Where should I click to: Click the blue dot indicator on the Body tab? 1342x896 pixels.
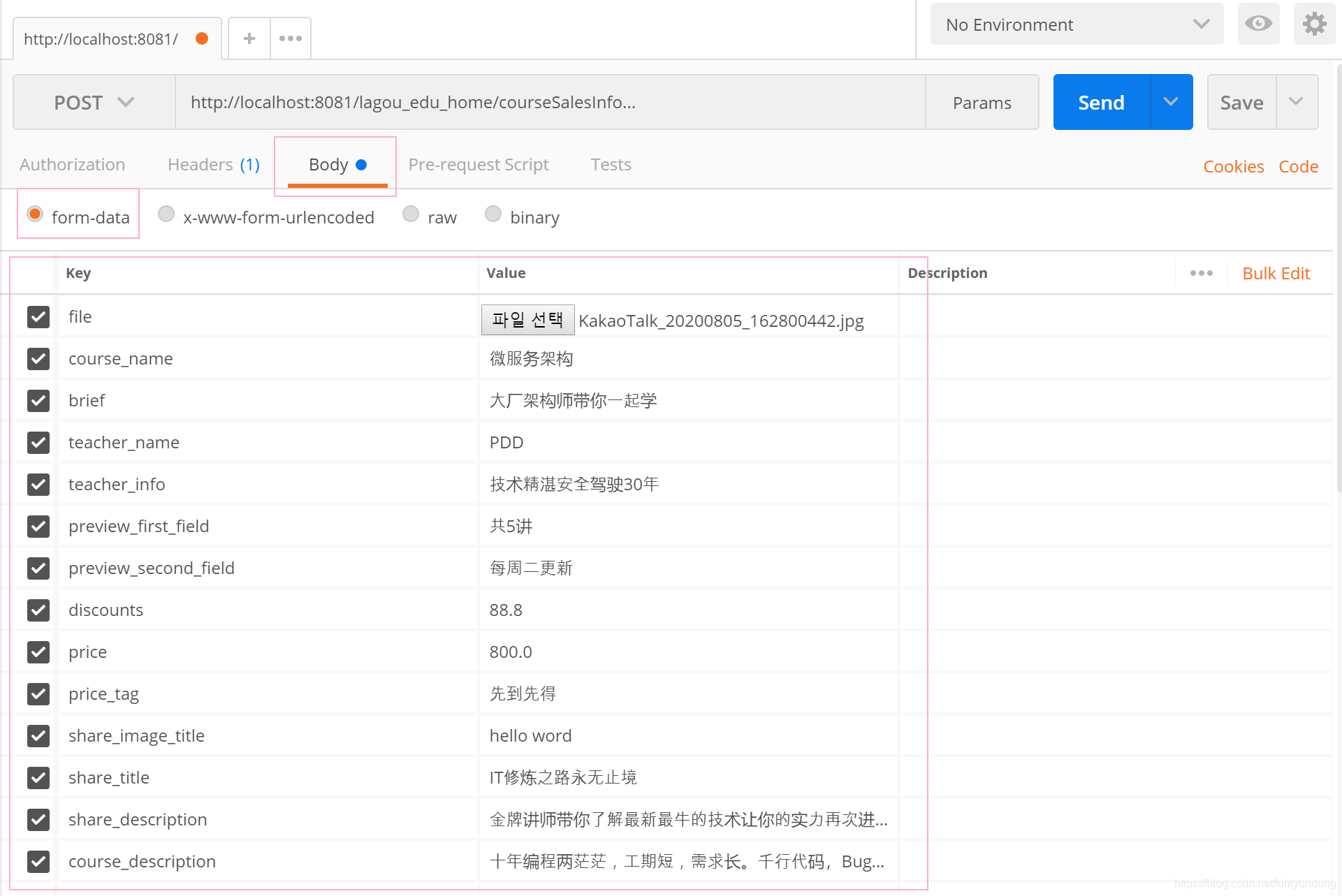361,165
